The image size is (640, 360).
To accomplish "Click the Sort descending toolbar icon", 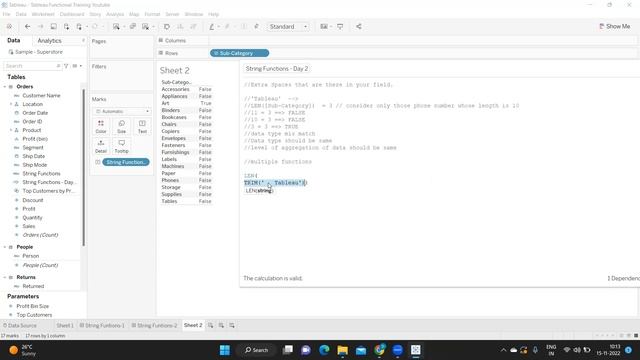I will click(x=193, y=27).
